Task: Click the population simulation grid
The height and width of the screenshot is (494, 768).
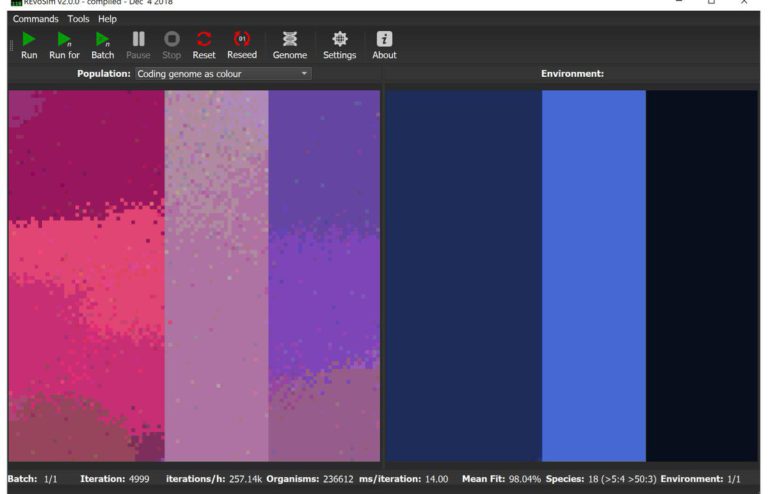Action: click(x=194, y=276)
